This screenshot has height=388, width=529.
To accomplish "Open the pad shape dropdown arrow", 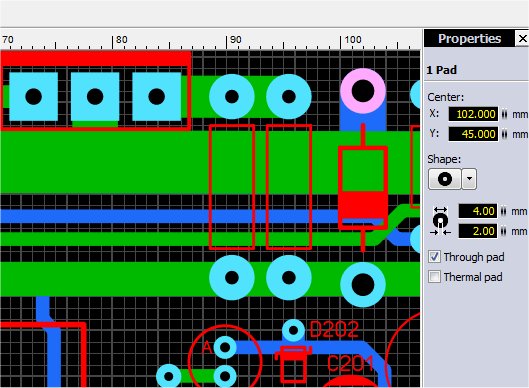I will (x=469, y=179).
